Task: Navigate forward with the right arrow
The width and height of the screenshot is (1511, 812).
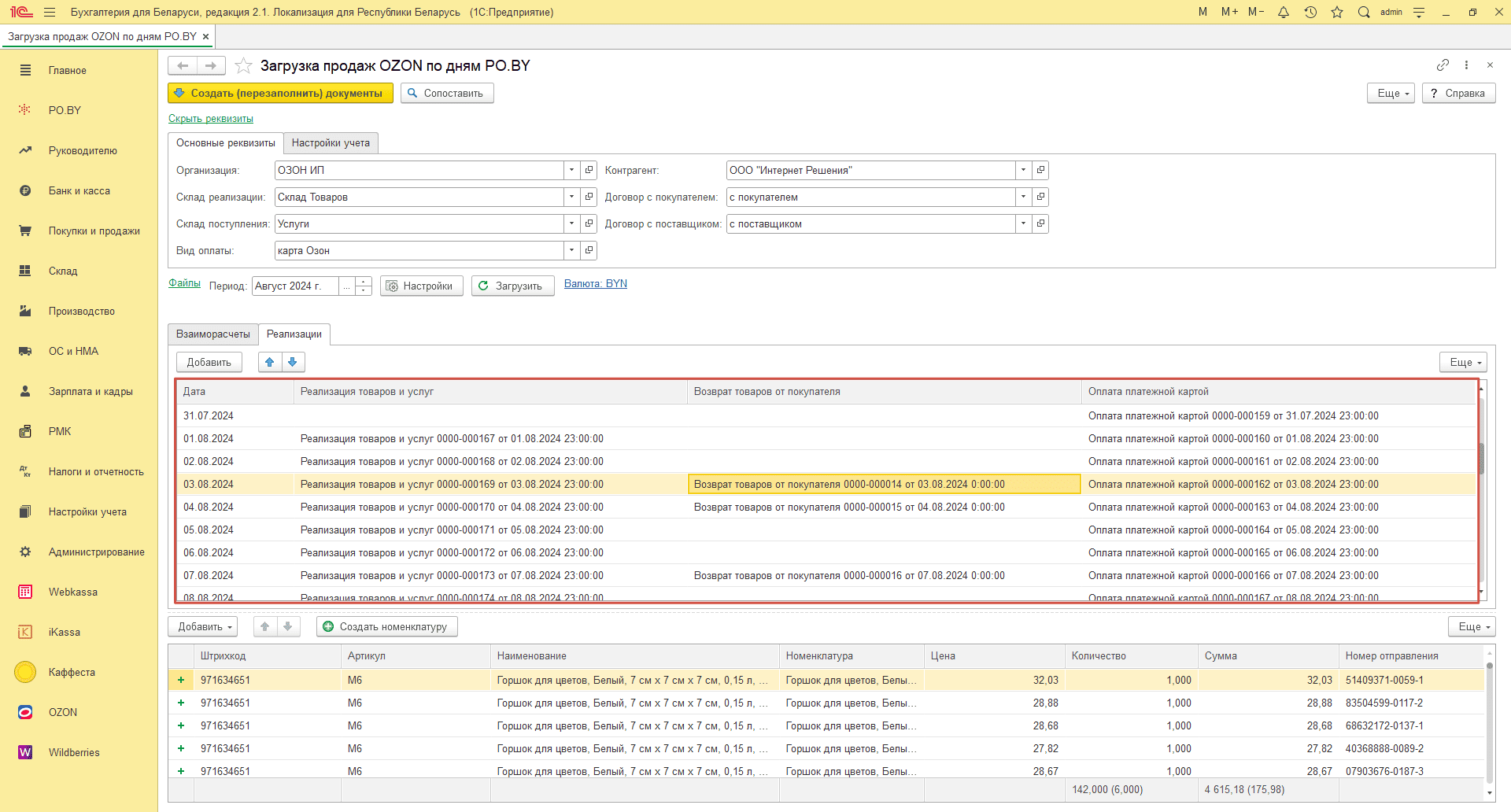Action: (211, 65)
